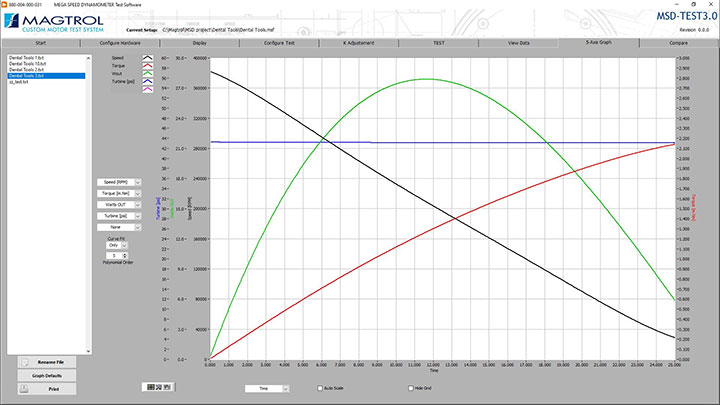Select the graph zoom tool icon
Viewport: 720px width, 405px height.
click(x=157, y=385)
